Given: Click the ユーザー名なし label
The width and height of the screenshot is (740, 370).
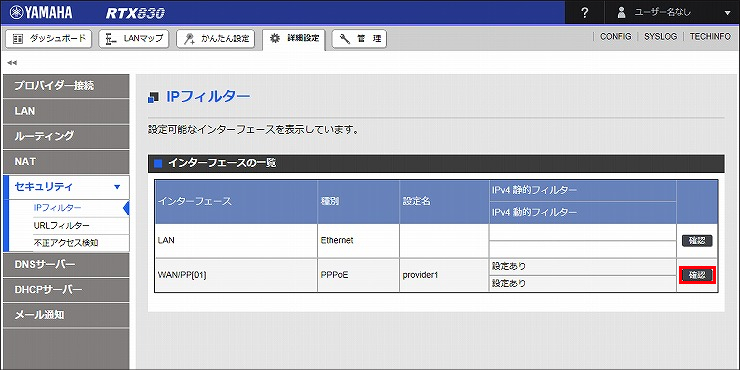Looking at the screenshot, I should click(x=664, y=13).
